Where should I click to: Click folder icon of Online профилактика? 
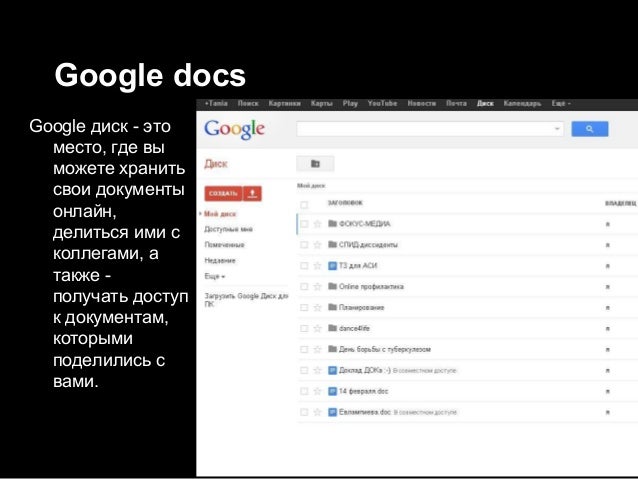tap(332, 286)
